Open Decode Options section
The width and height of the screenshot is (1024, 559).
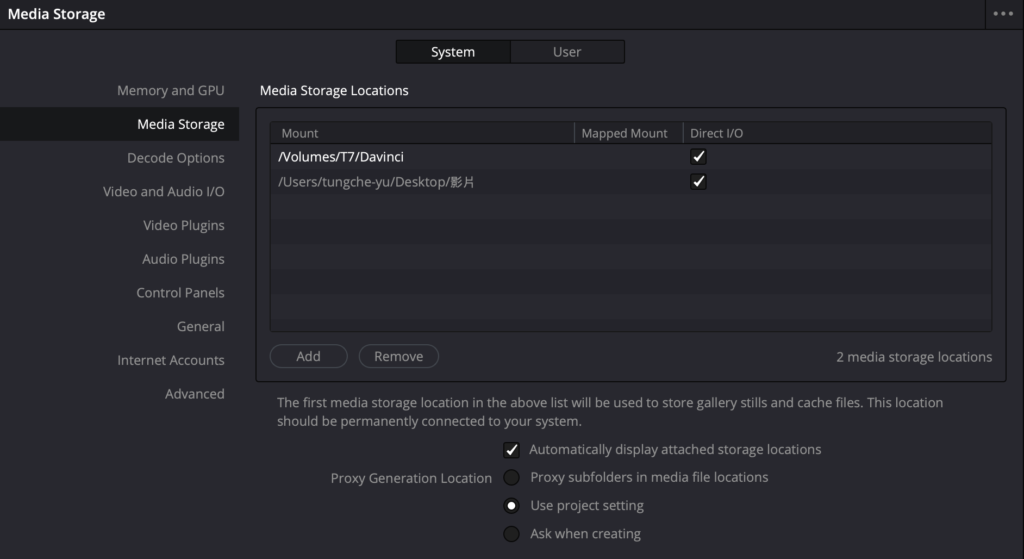[175, 158]
